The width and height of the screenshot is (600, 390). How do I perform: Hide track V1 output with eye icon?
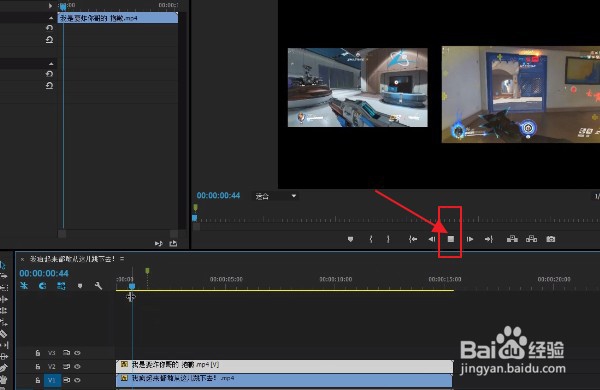pos(77,380)
